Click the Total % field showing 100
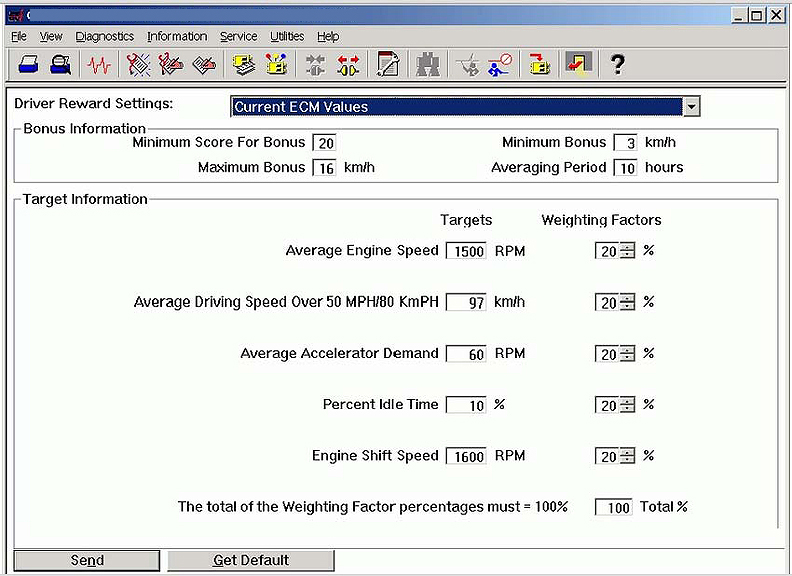 (614, 507)
